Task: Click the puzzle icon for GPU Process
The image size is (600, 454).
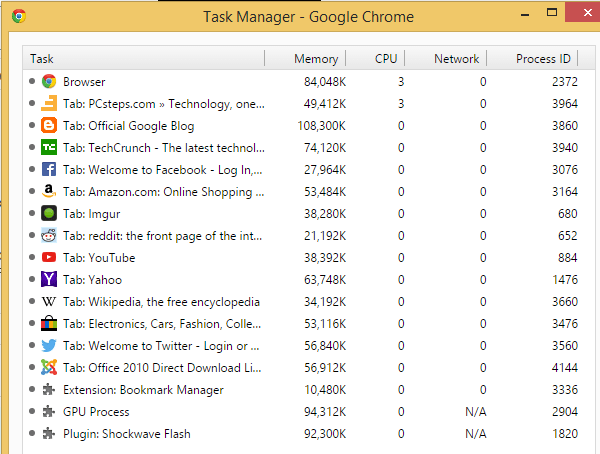Action: point(49,412)
